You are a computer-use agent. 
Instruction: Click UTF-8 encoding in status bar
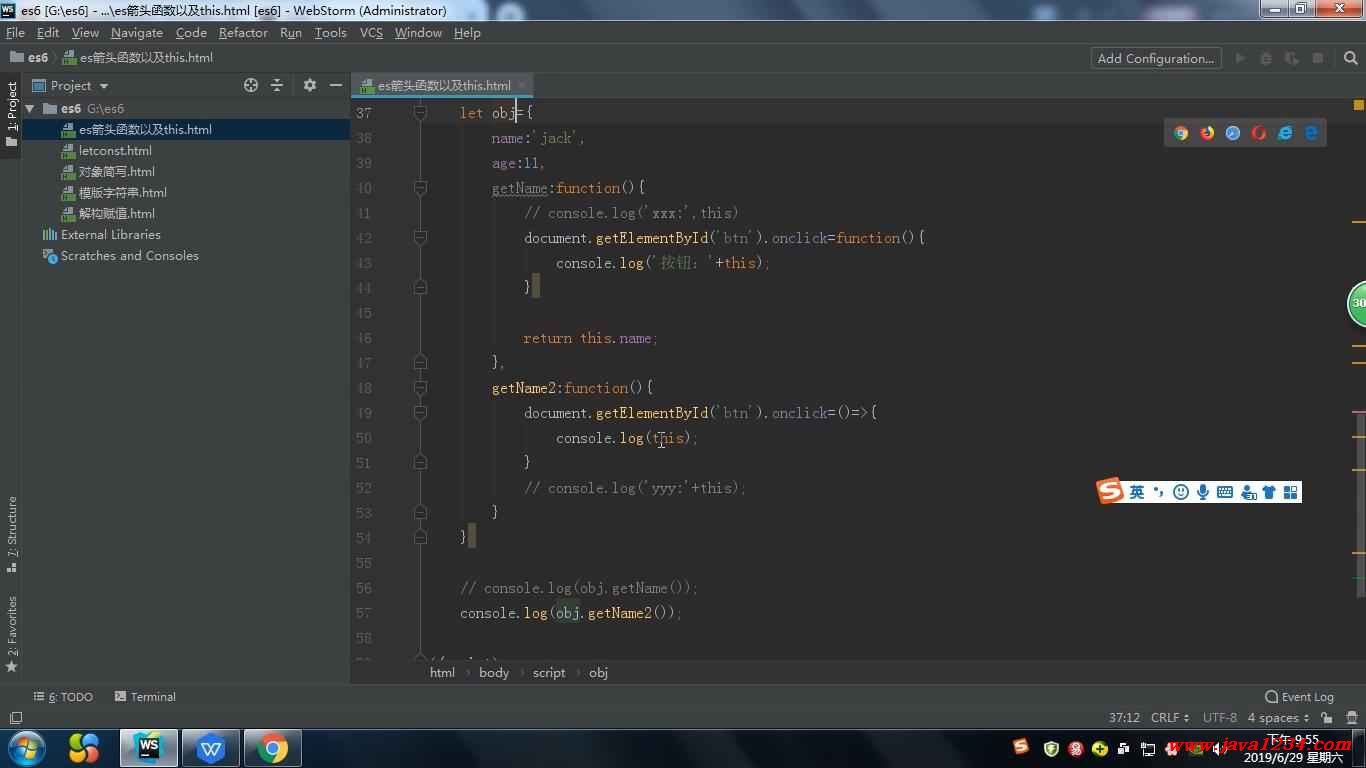pyautogui.click(x=1219, y=718)
